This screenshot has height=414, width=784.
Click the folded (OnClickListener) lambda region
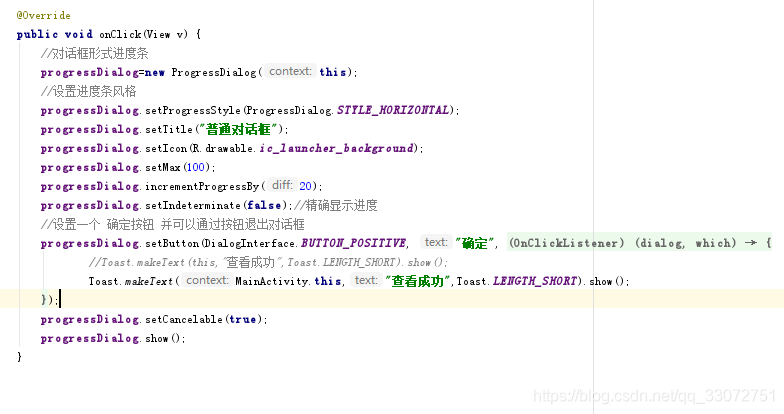pyautogui.click(x=639, y=243)
